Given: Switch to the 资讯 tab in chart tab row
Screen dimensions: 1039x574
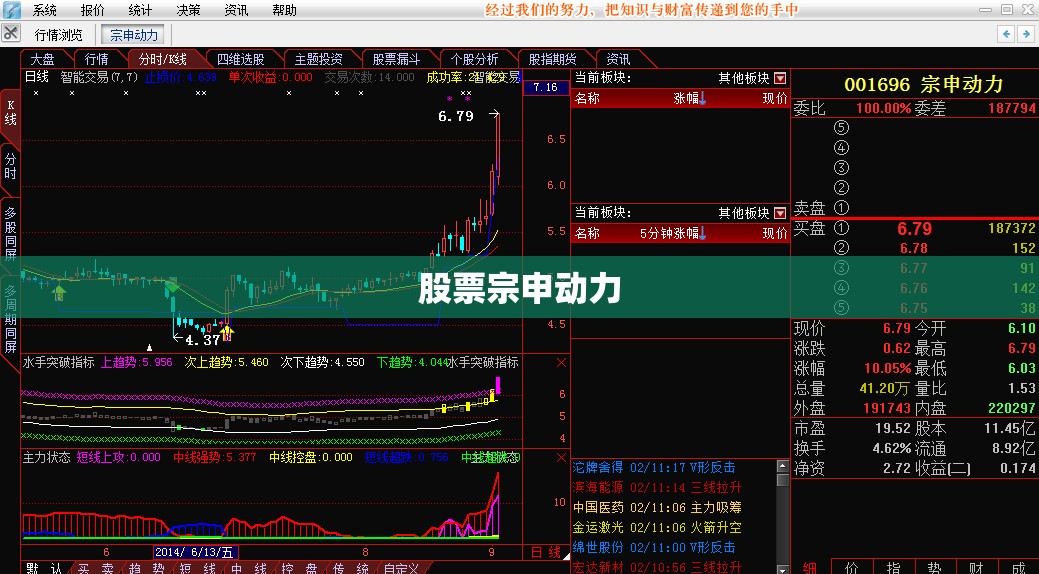Looking at the screenshot, I should [x=618, y=59].
